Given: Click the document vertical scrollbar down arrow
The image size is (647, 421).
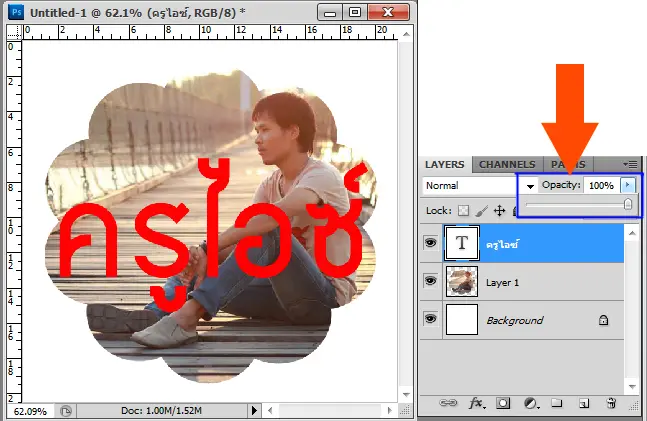Looking at the screenshot, I should [x=406, y=395].
